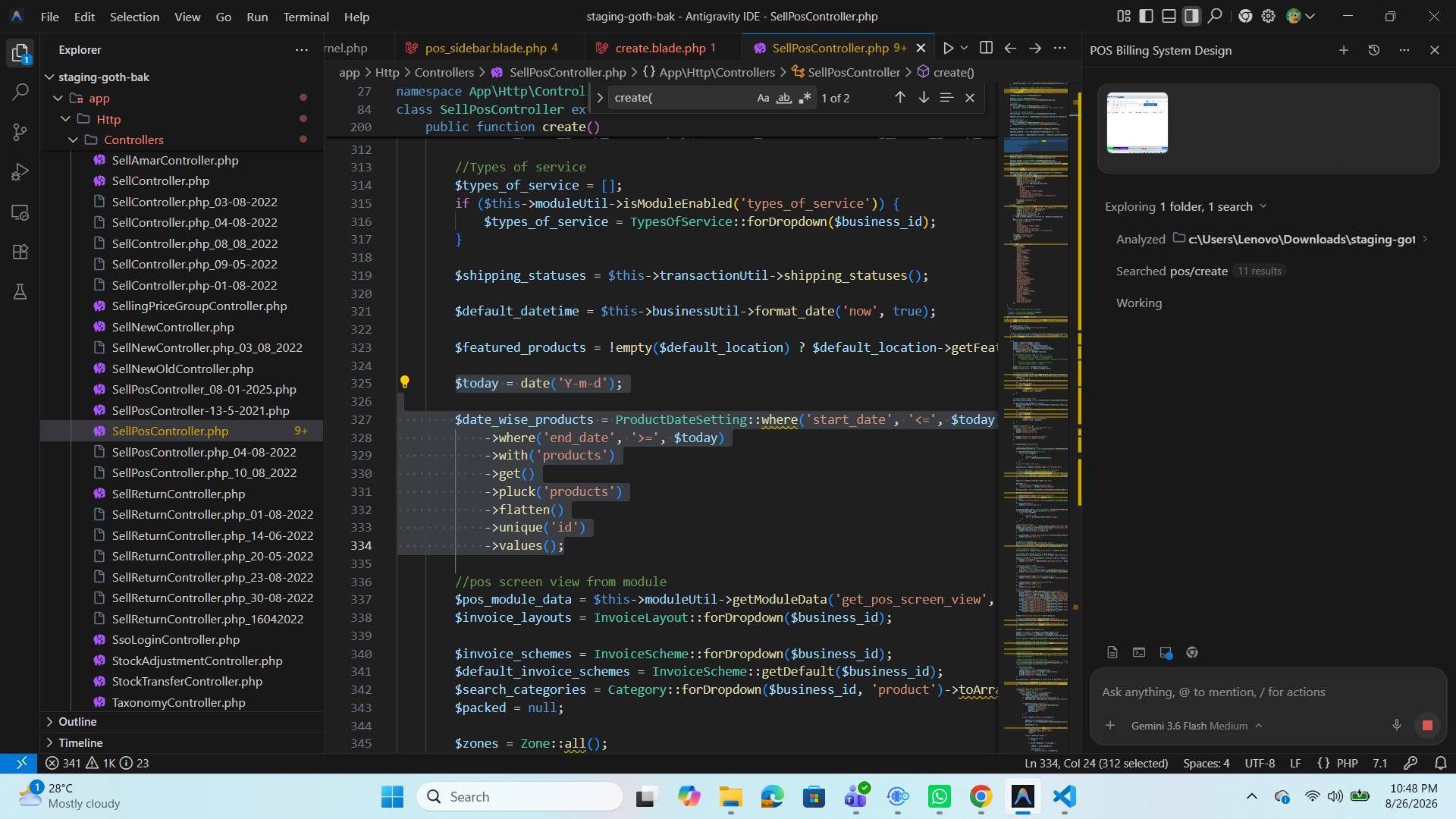The width and height of the screenshot is (1456, 819).
Task: Start a new chat with plus icon
Action: (1343, 50)
